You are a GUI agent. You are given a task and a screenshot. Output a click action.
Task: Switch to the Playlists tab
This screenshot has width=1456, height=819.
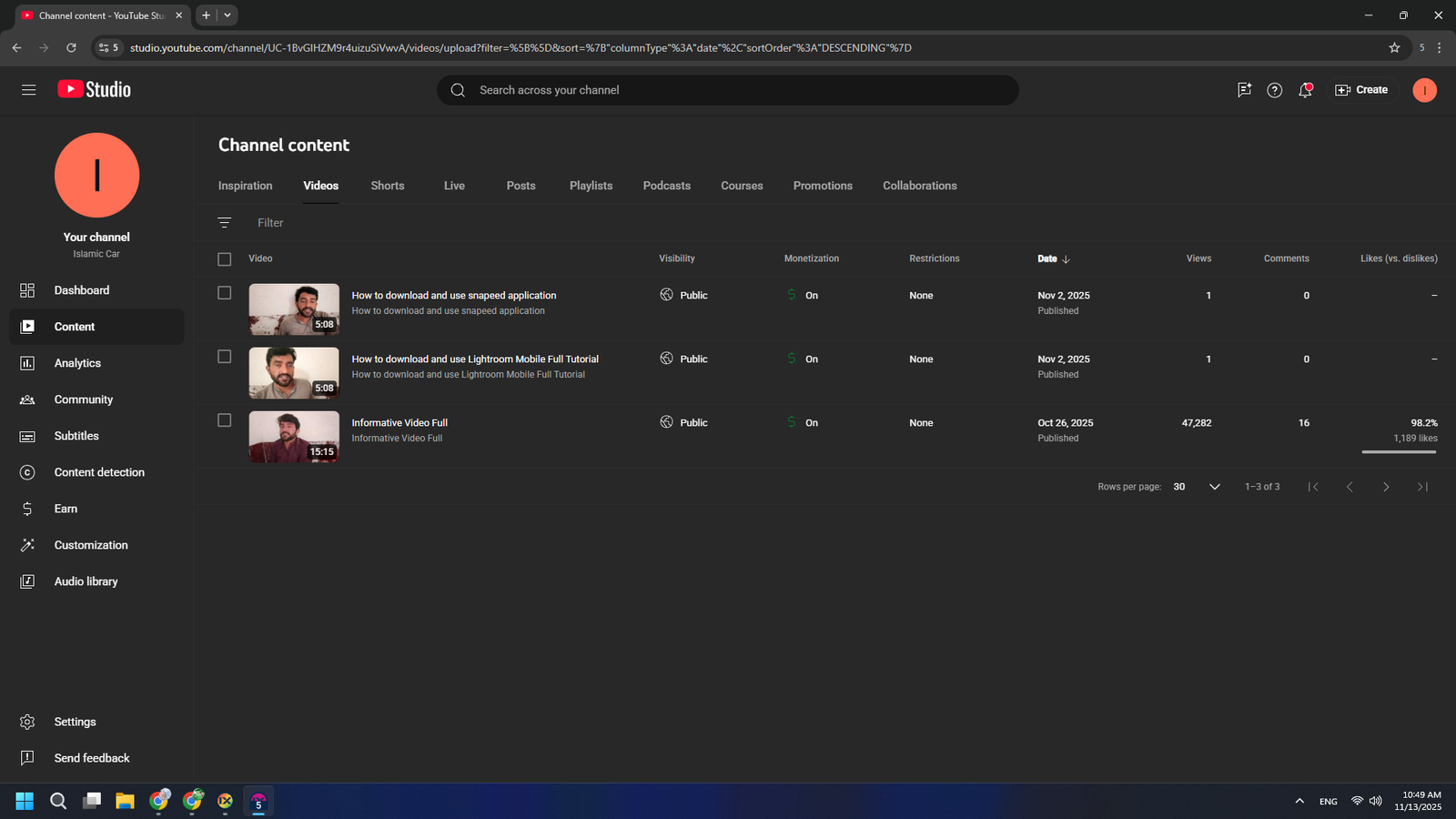591,186
